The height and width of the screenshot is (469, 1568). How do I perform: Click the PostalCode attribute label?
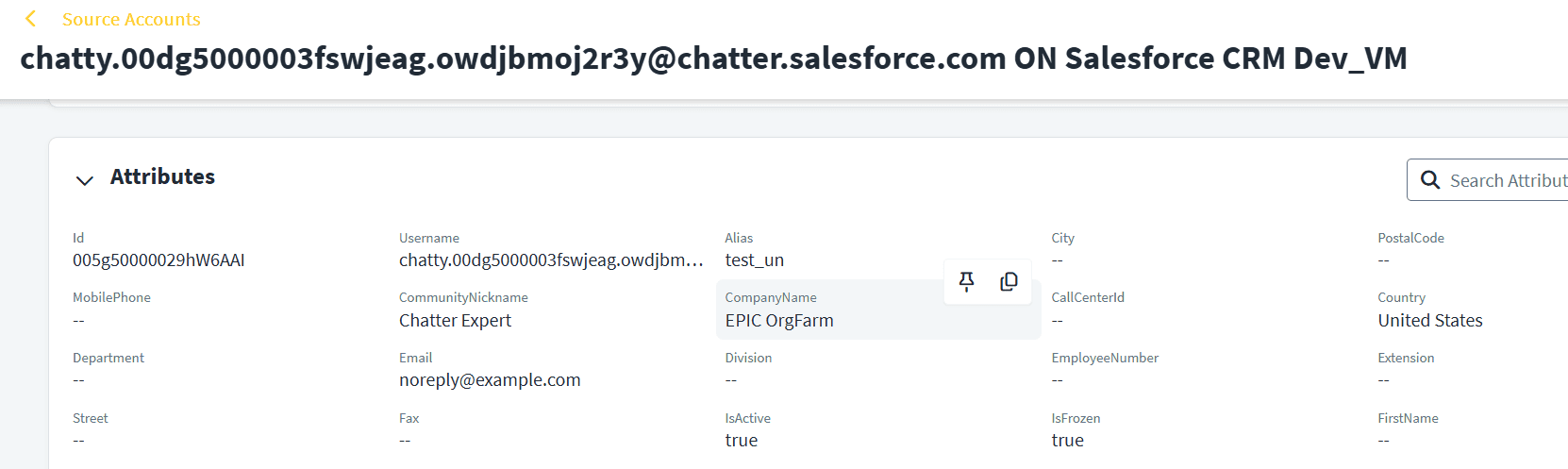click(1410, 238)
